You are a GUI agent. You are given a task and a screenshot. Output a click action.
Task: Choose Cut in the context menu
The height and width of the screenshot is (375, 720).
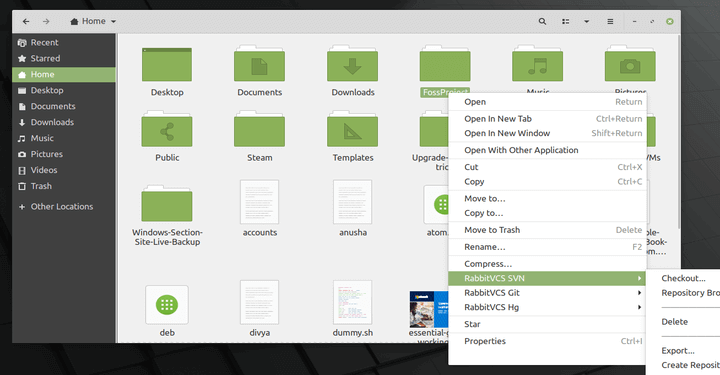pos(547,167)
